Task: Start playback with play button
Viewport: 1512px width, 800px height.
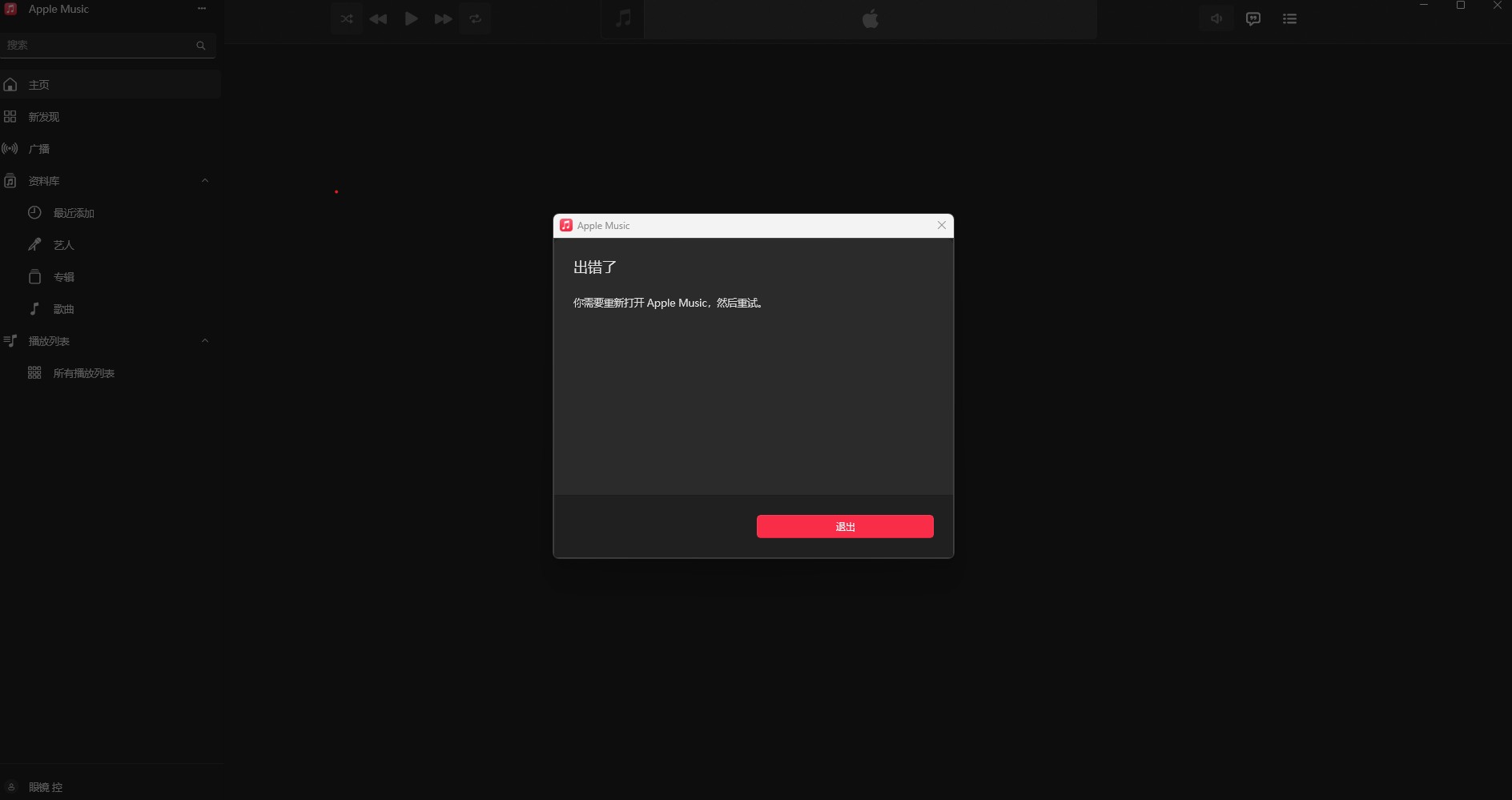Action: tap(411, 18)
